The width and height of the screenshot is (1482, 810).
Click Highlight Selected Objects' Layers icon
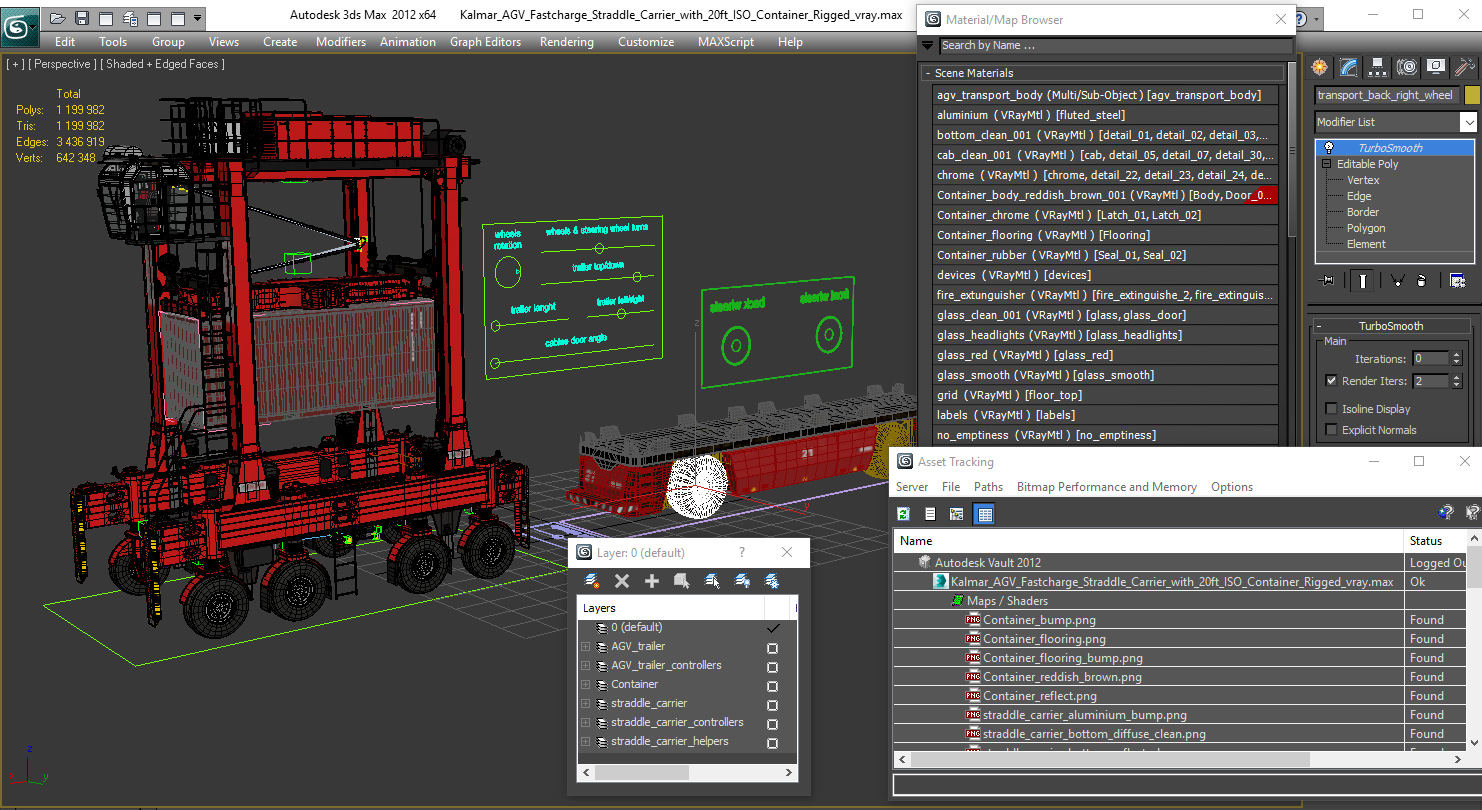pyautogui.click(x=712, y=581)
